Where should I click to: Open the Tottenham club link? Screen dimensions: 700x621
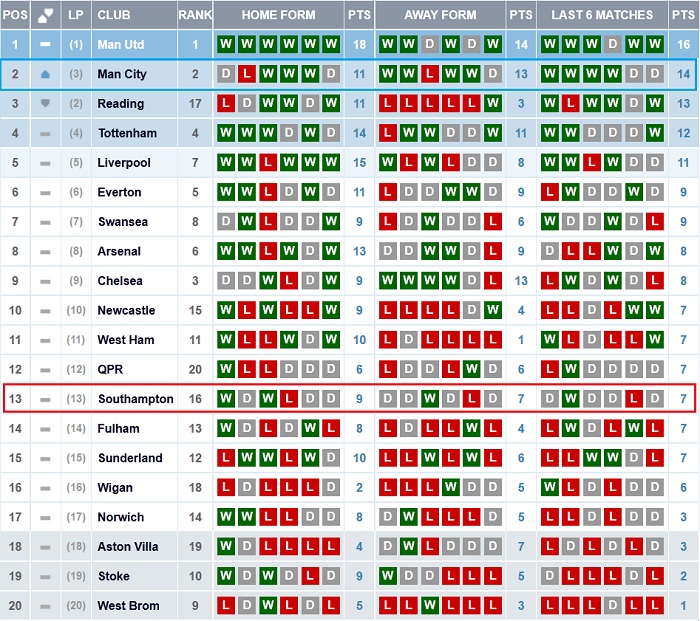[127, 133]
